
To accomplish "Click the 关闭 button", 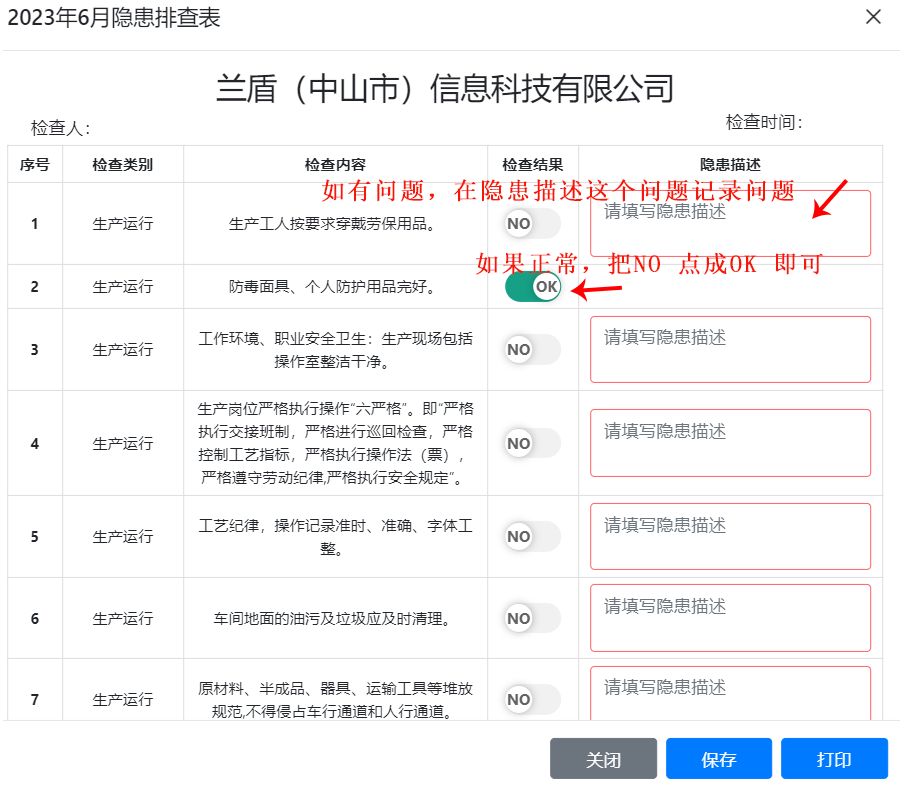I will [603, 759].
